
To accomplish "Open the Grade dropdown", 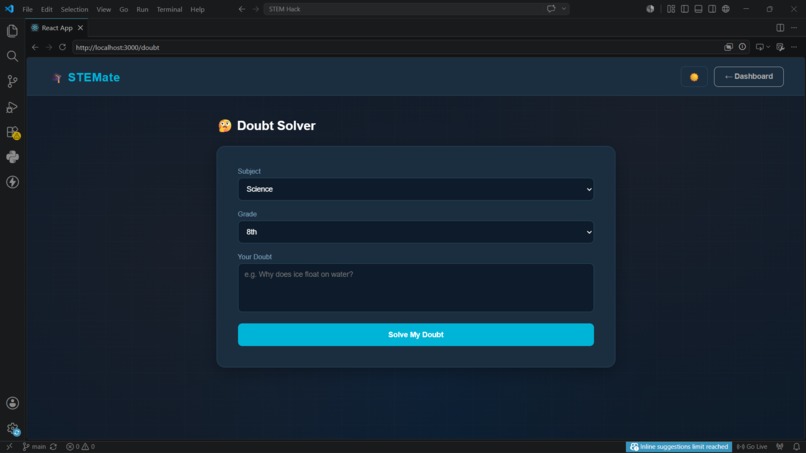I will pos(415,232).
